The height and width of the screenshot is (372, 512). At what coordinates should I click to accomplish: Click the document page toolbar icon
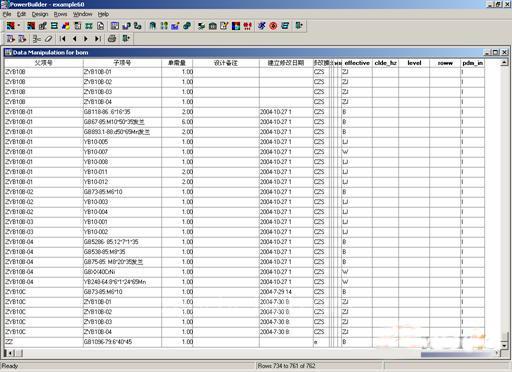[100, 26]
